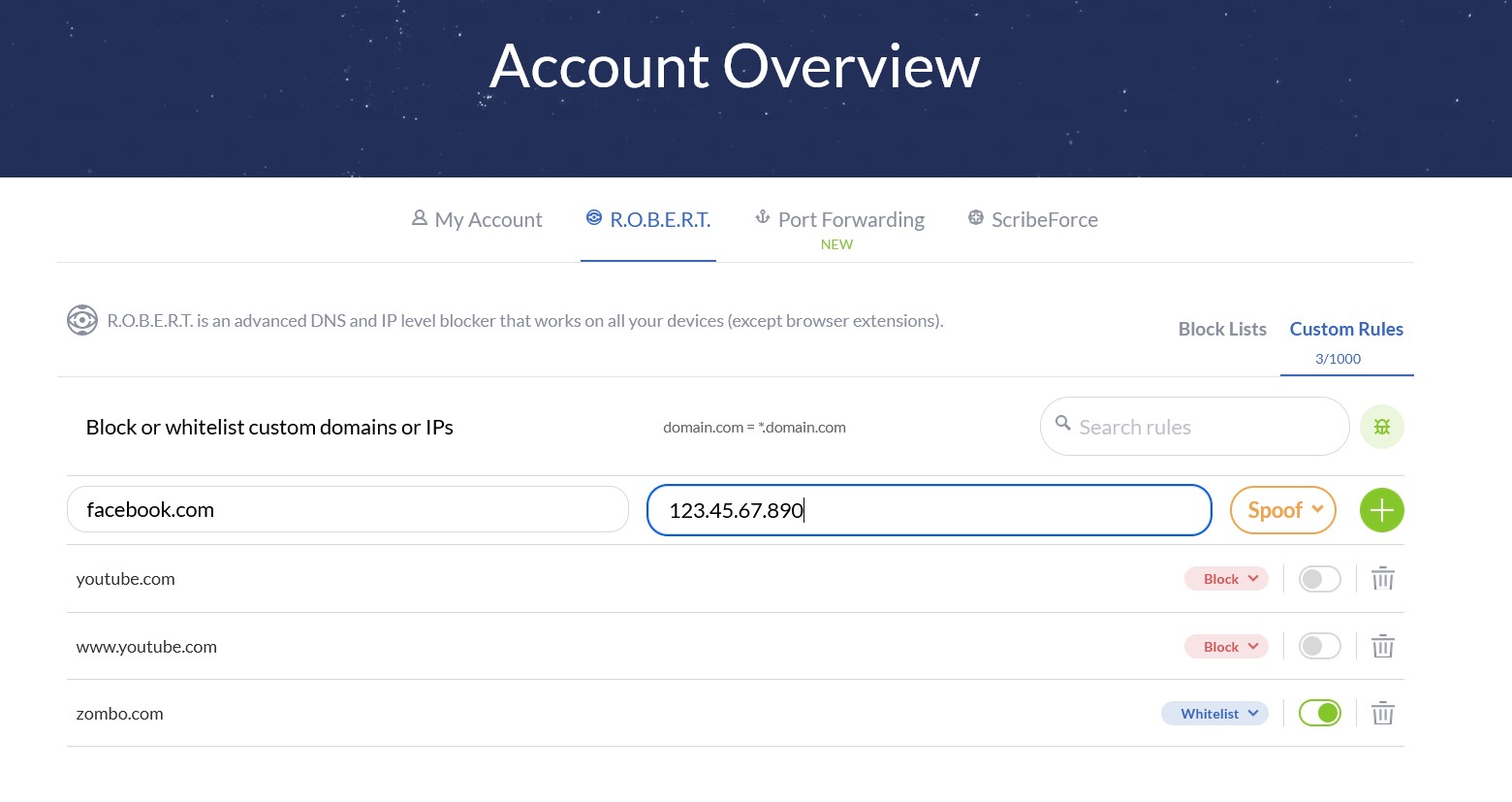This screenshot has height=802, width=1512.
Task: Select the Custom Rules section
Action: coord(1345,330)
